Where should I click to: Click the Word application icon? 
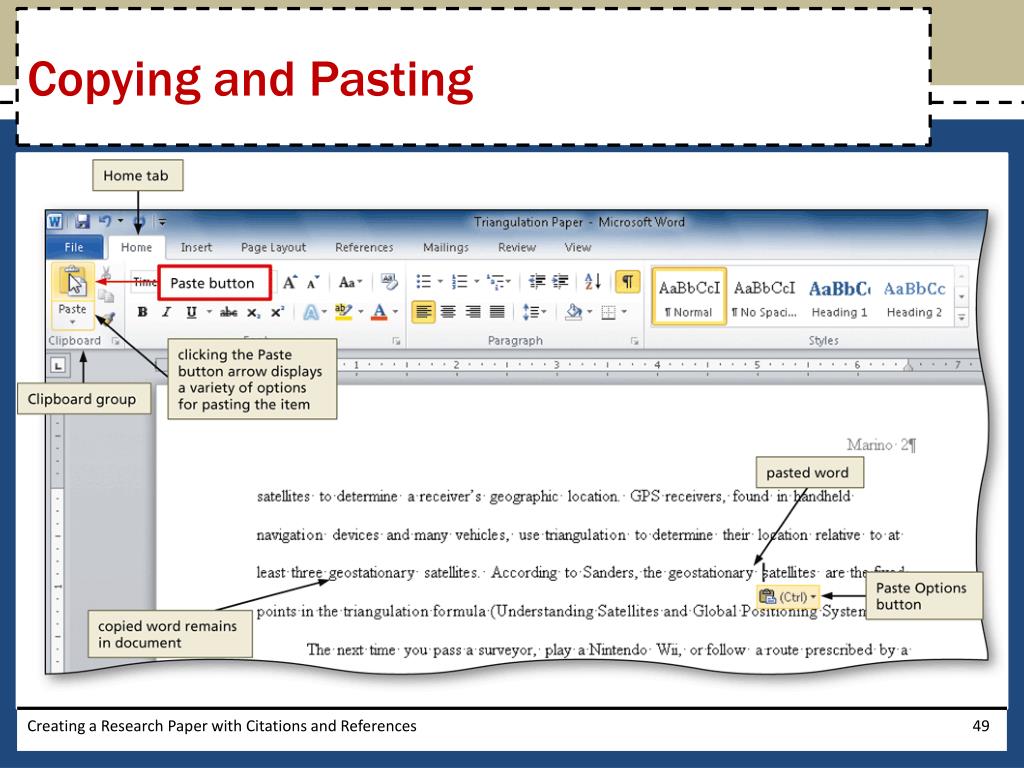click(x=55, y=221)
